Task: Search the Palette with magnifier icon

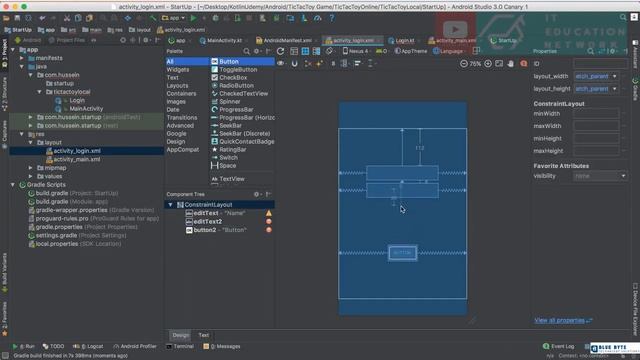Action: tap(247, 51)
